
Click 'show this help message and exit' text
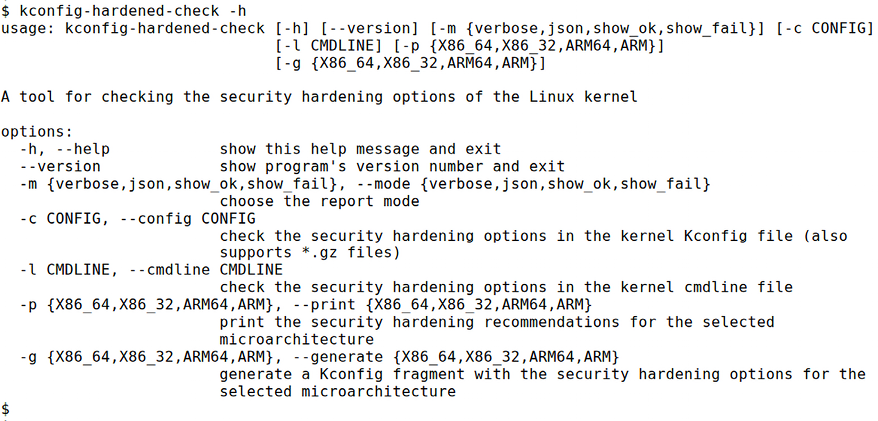pos(360,149)
